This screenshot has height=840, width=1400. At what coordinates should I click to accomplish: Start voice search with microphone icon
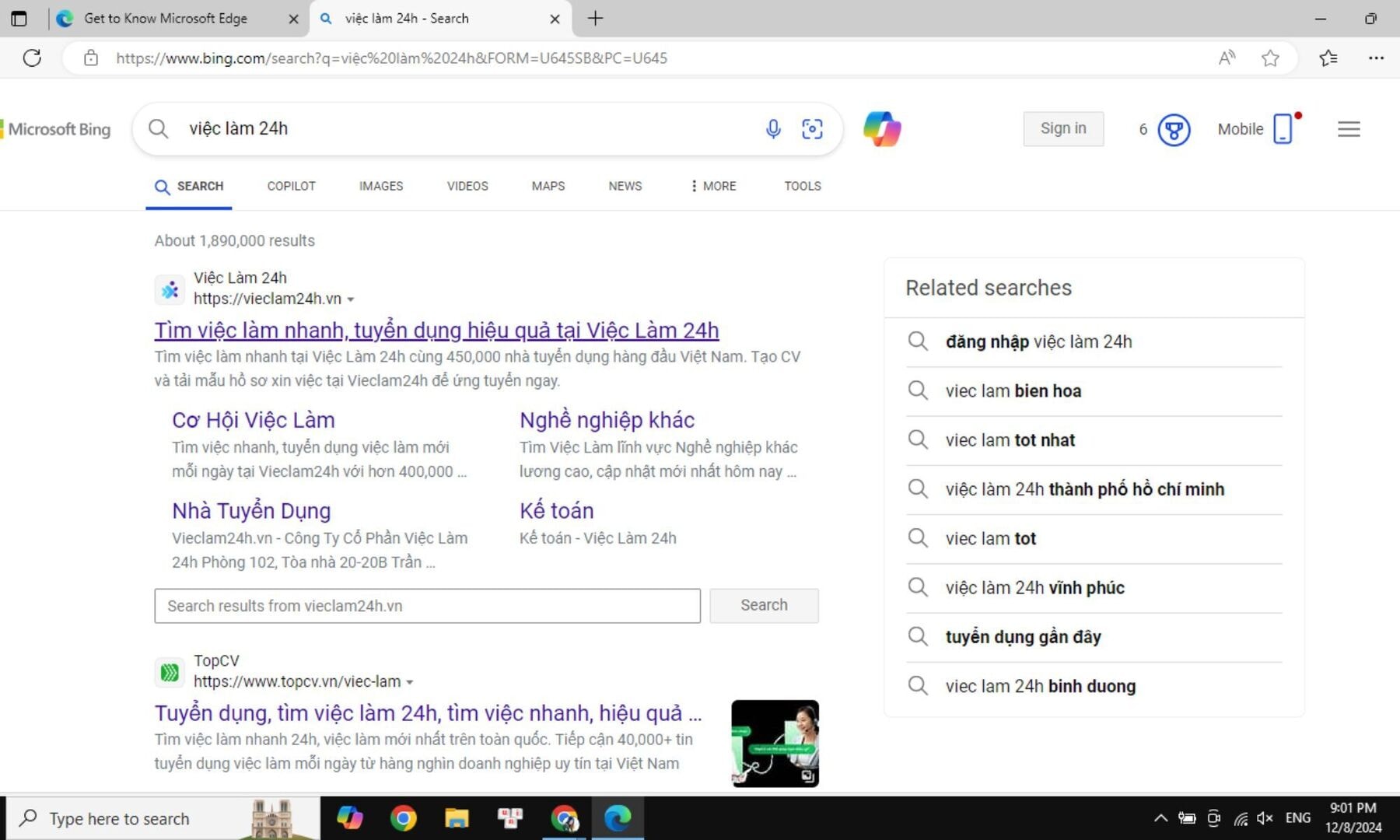(773, 128)
